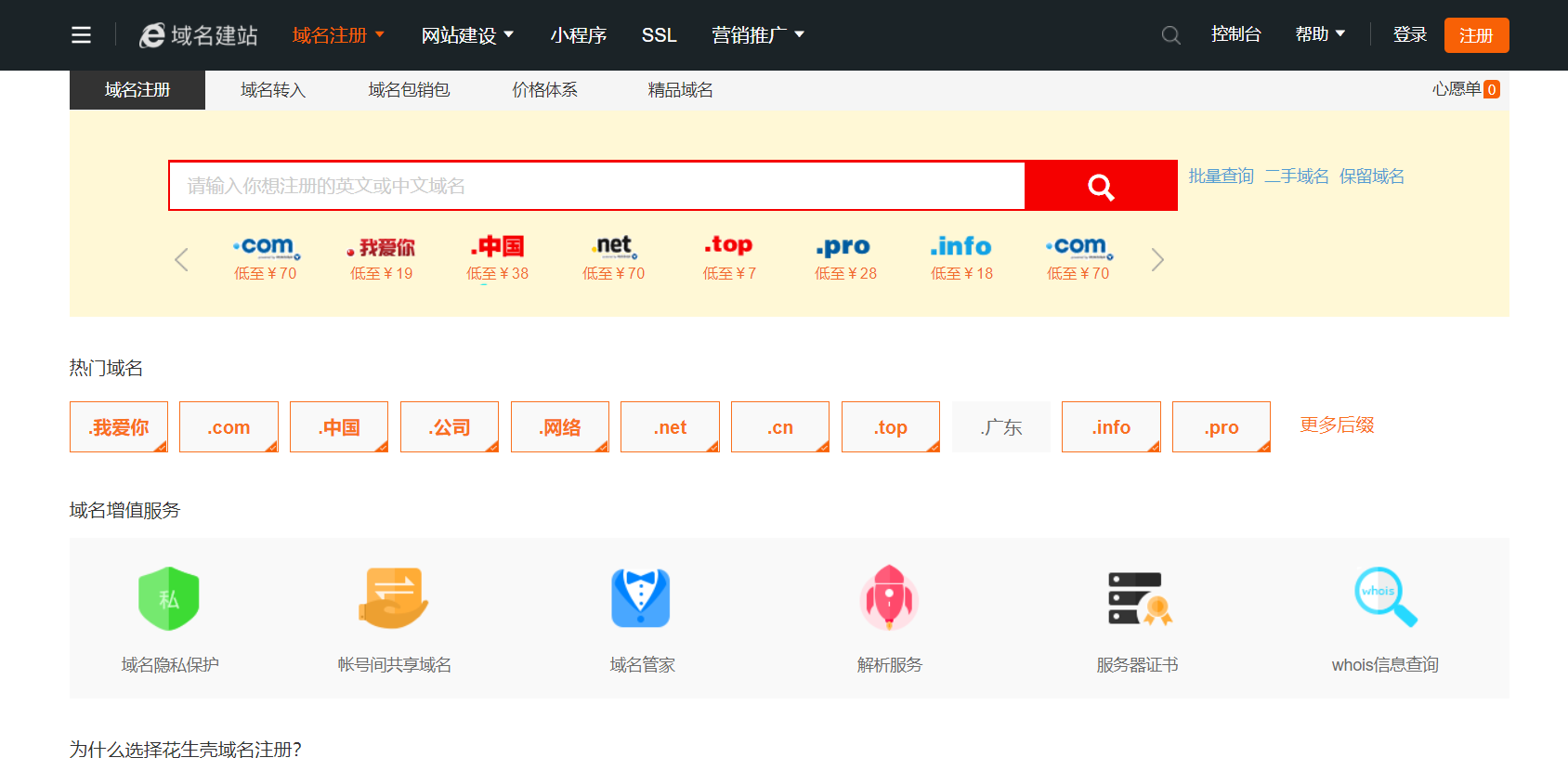Open 服务器证书 server icon
Image resolution: width=1568 pixels, height=758 pixels.
coord(1140,599)
